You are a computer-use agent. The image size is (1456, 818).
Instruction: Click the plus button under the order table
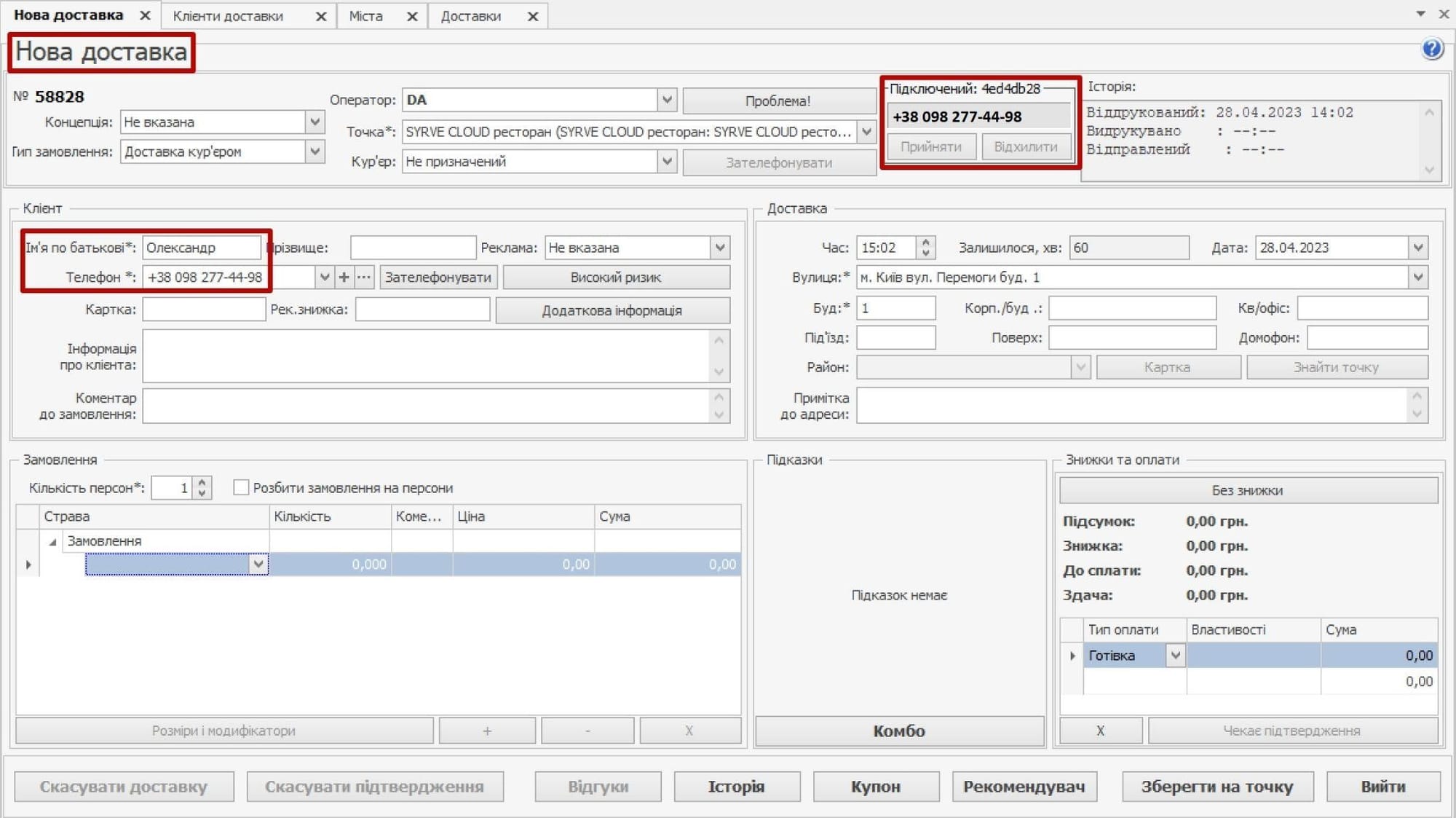pos(487,731)
